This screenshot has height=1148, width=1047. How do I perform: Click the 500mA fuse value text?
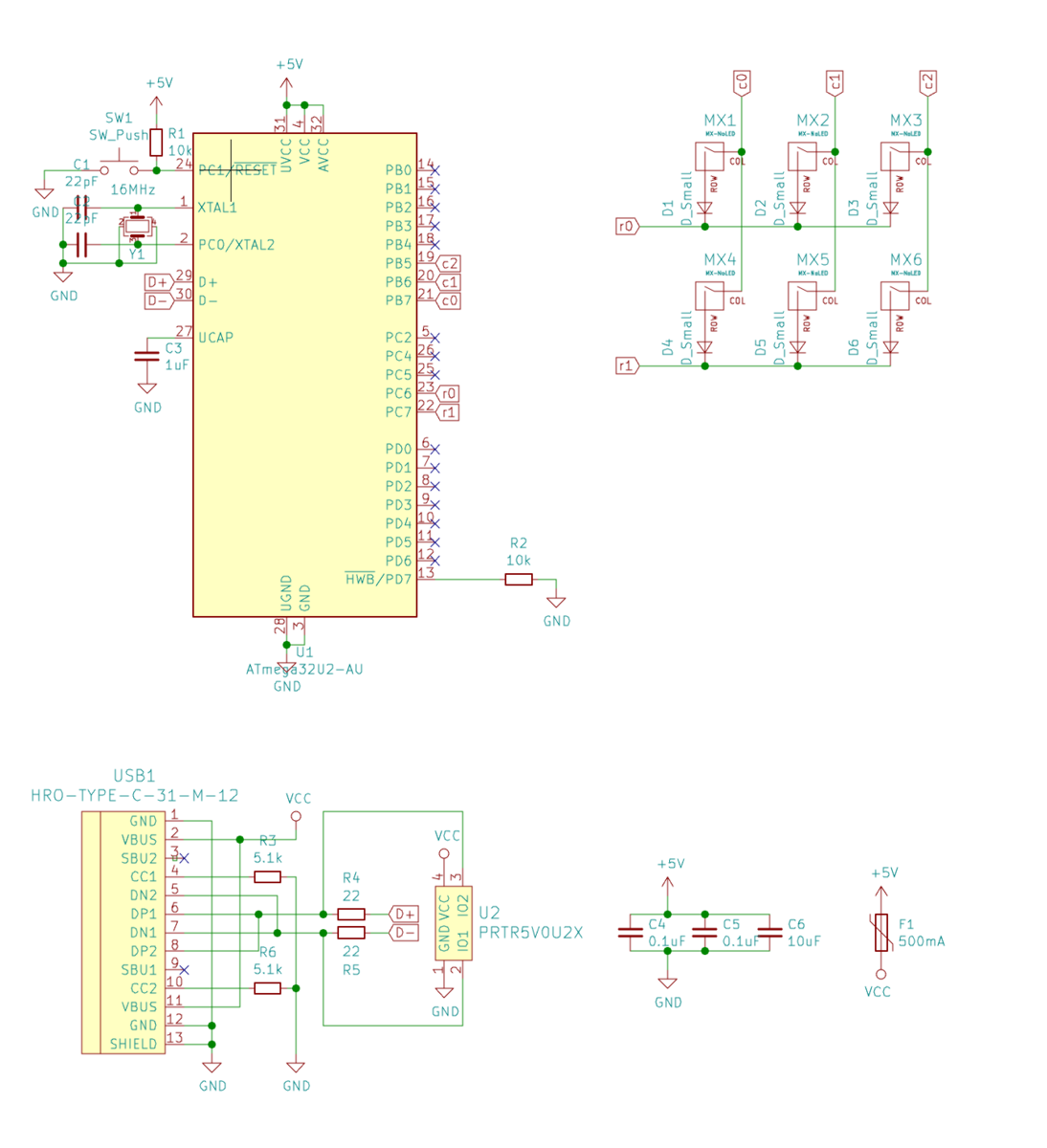pyautogui.click(x=922, y=941)
